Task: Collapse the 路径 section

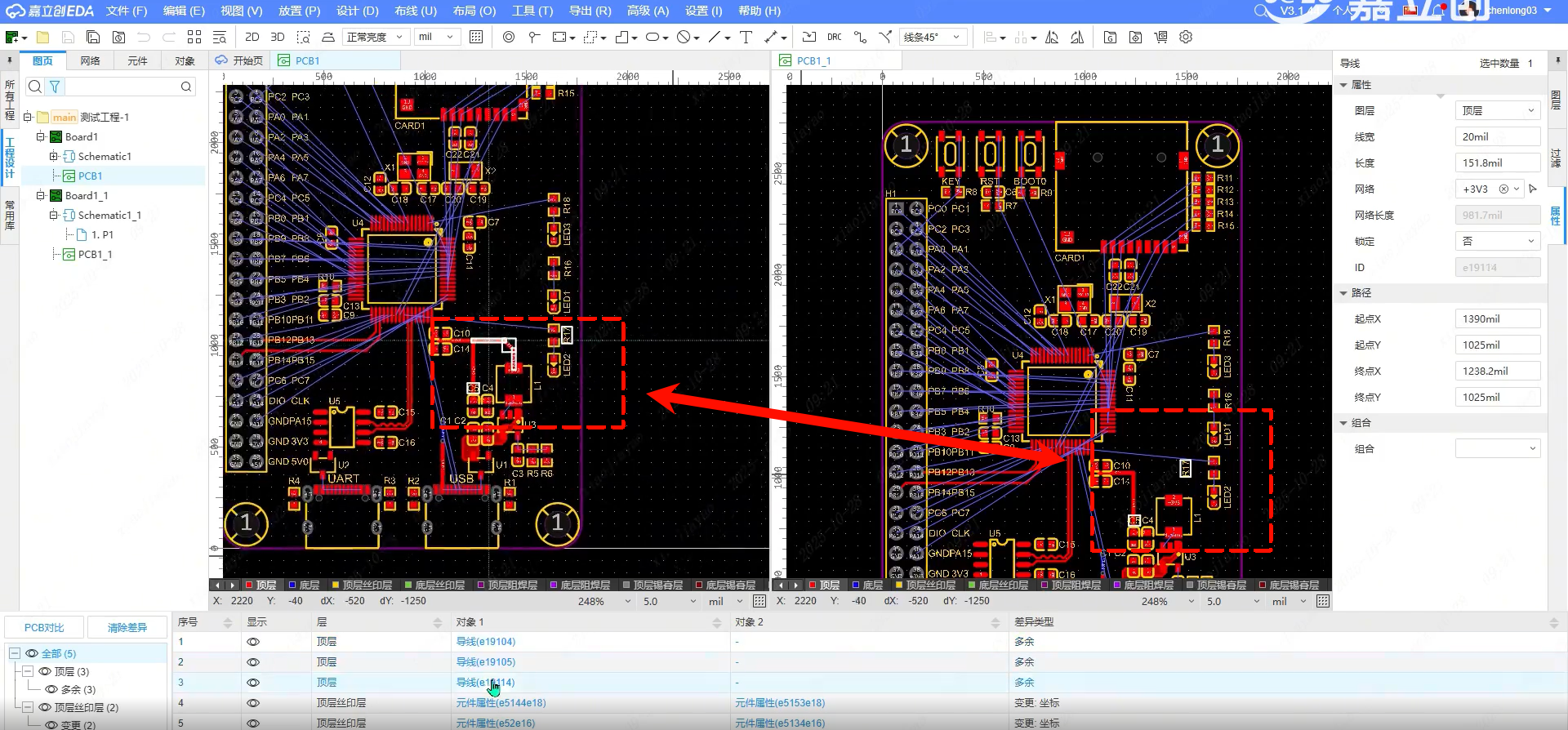Action: [x=1343, y=292]
